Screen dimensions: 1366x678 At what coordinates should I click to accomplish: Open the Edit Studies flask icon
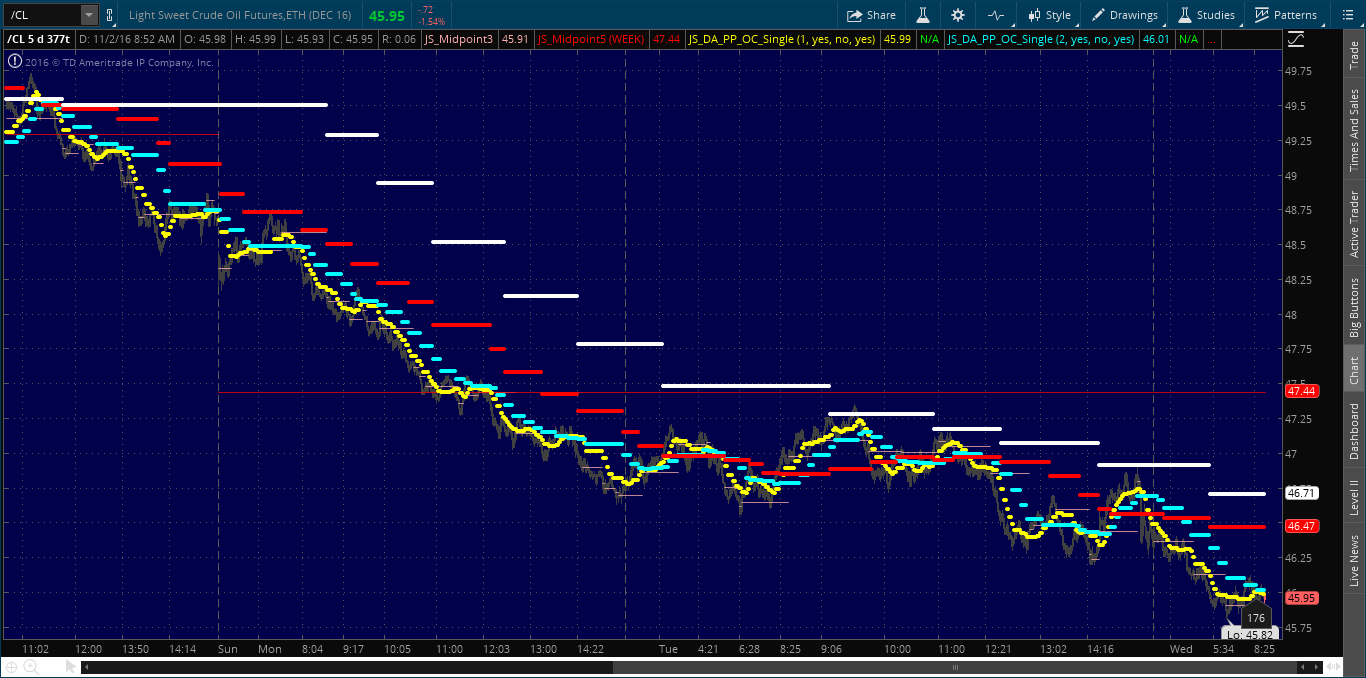[923, 15]
